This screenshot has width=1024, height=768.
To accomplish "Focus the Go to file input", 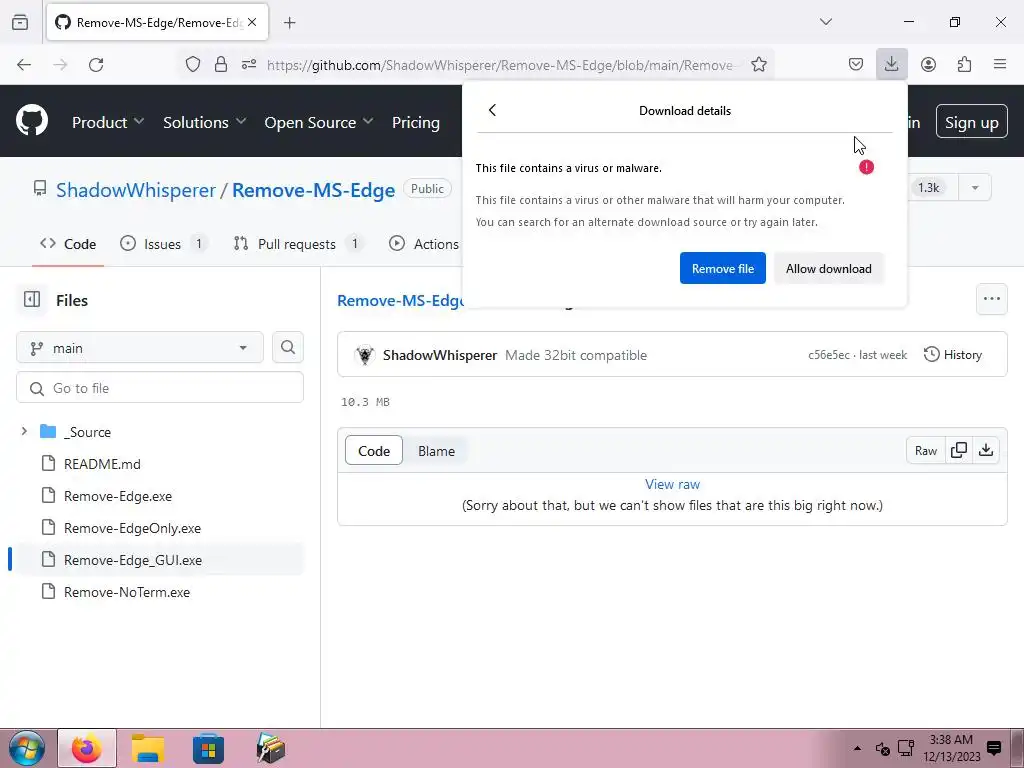I will click(160, 388).
